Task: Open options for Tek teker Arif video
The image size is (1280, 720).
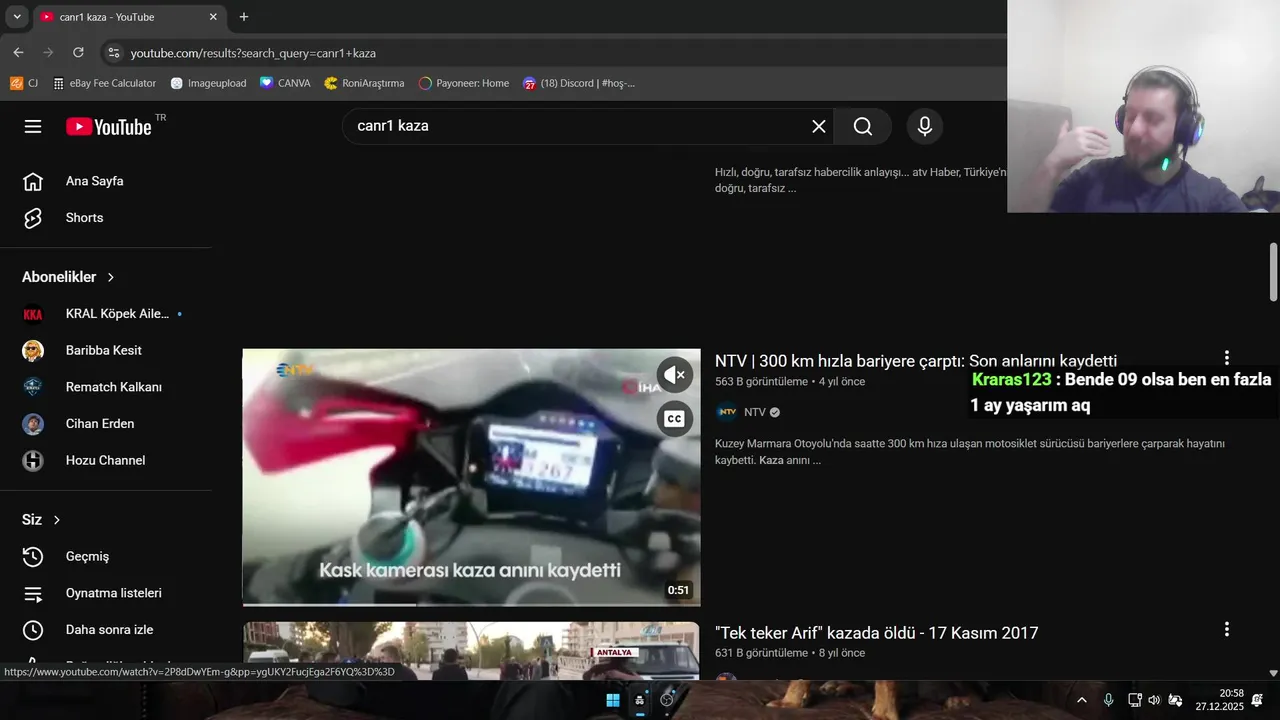Action: click(x=1227, y=630)
